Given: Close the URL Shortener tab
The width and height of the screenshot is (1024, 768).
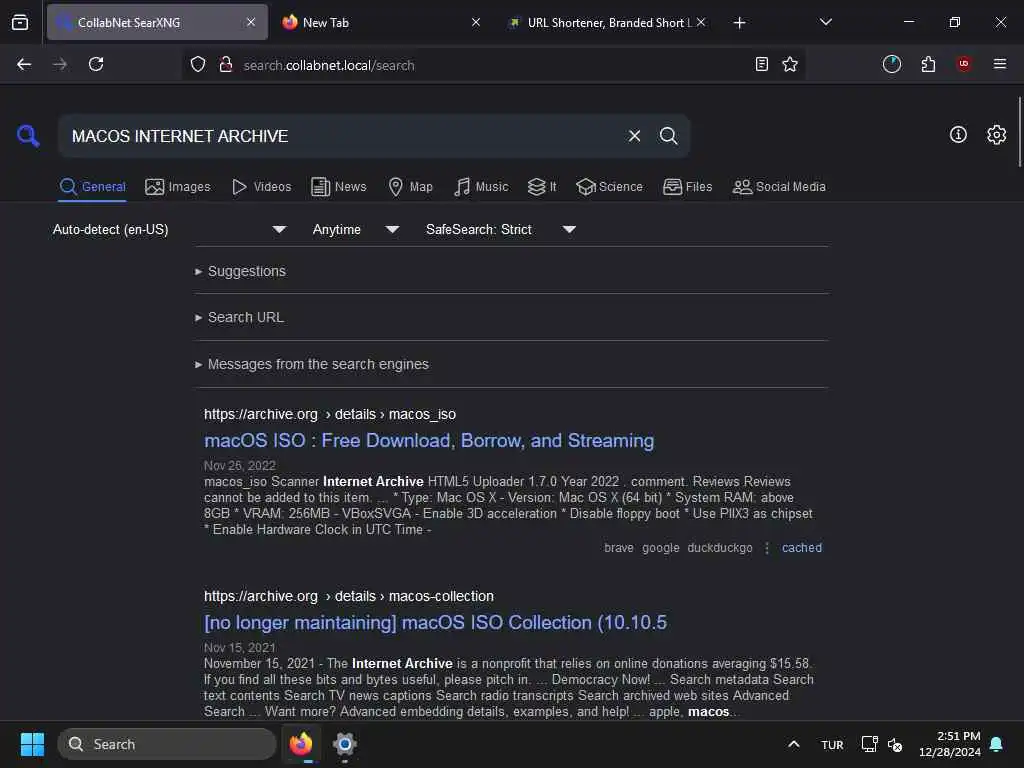Looking at the screenshot, I should (x=701, y=22).
